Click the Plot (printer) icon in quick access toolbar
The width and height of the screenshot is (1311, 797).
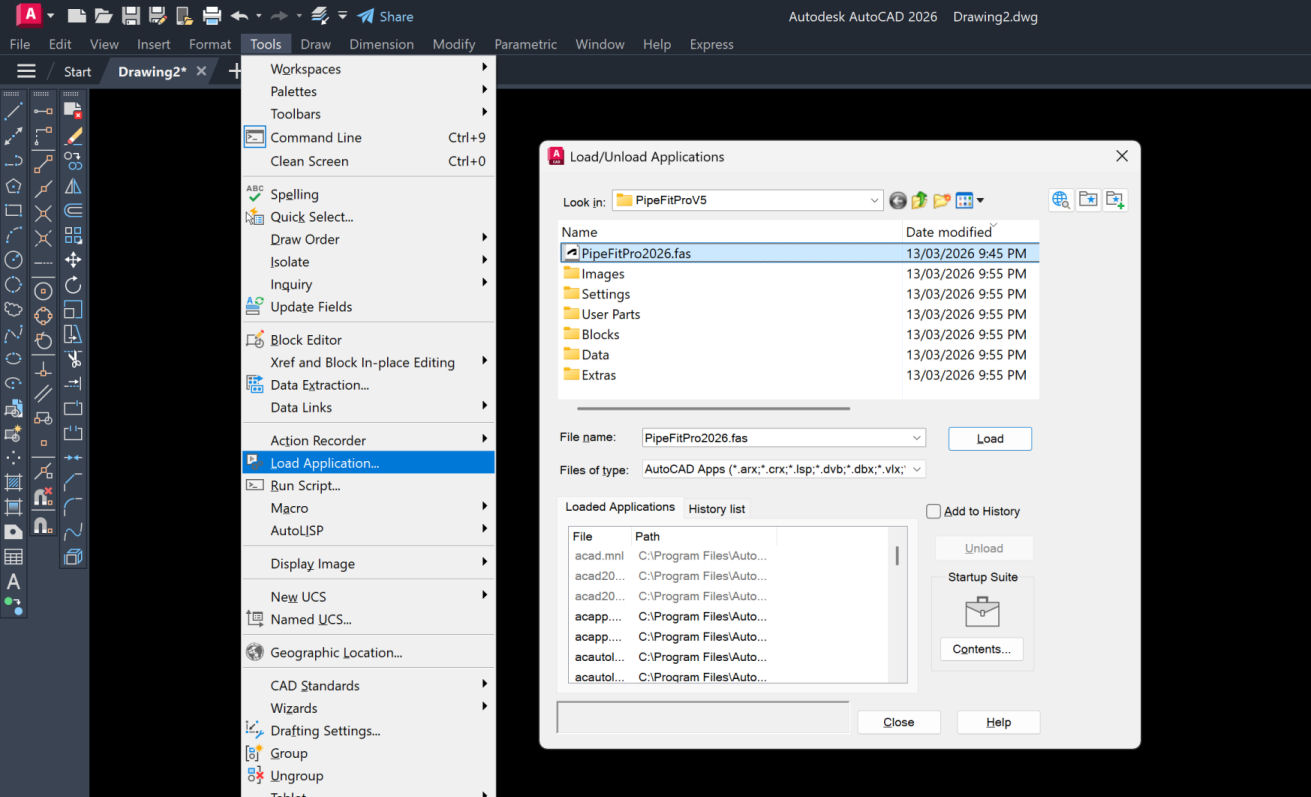click(x=211, y=16)
